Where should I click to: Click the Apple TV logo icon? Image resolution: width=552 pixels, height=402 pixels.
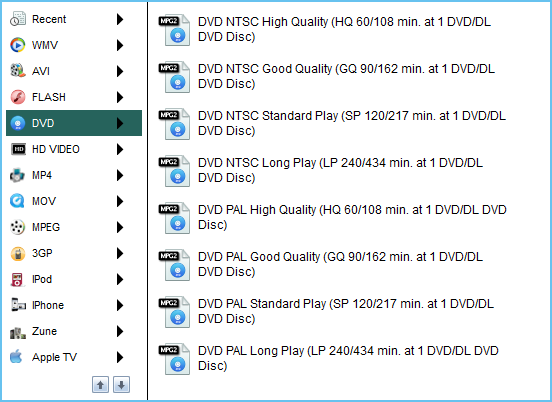(x=16, y=357)
